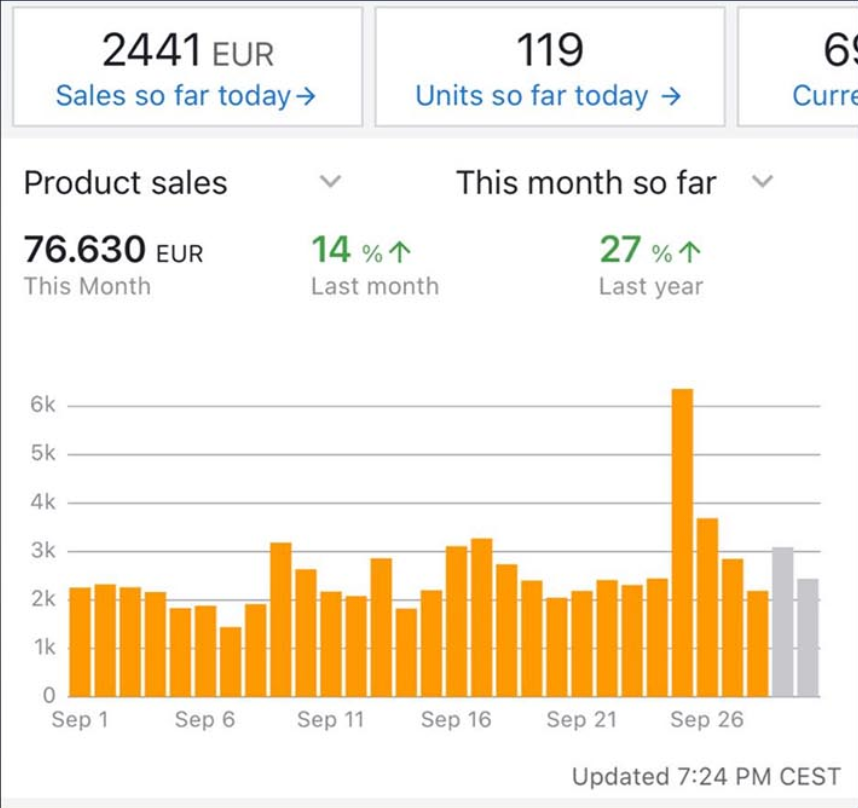Screen dimensions: 858x808
Task: Click the green up arrow beside 14%
Action: [402, 253]
